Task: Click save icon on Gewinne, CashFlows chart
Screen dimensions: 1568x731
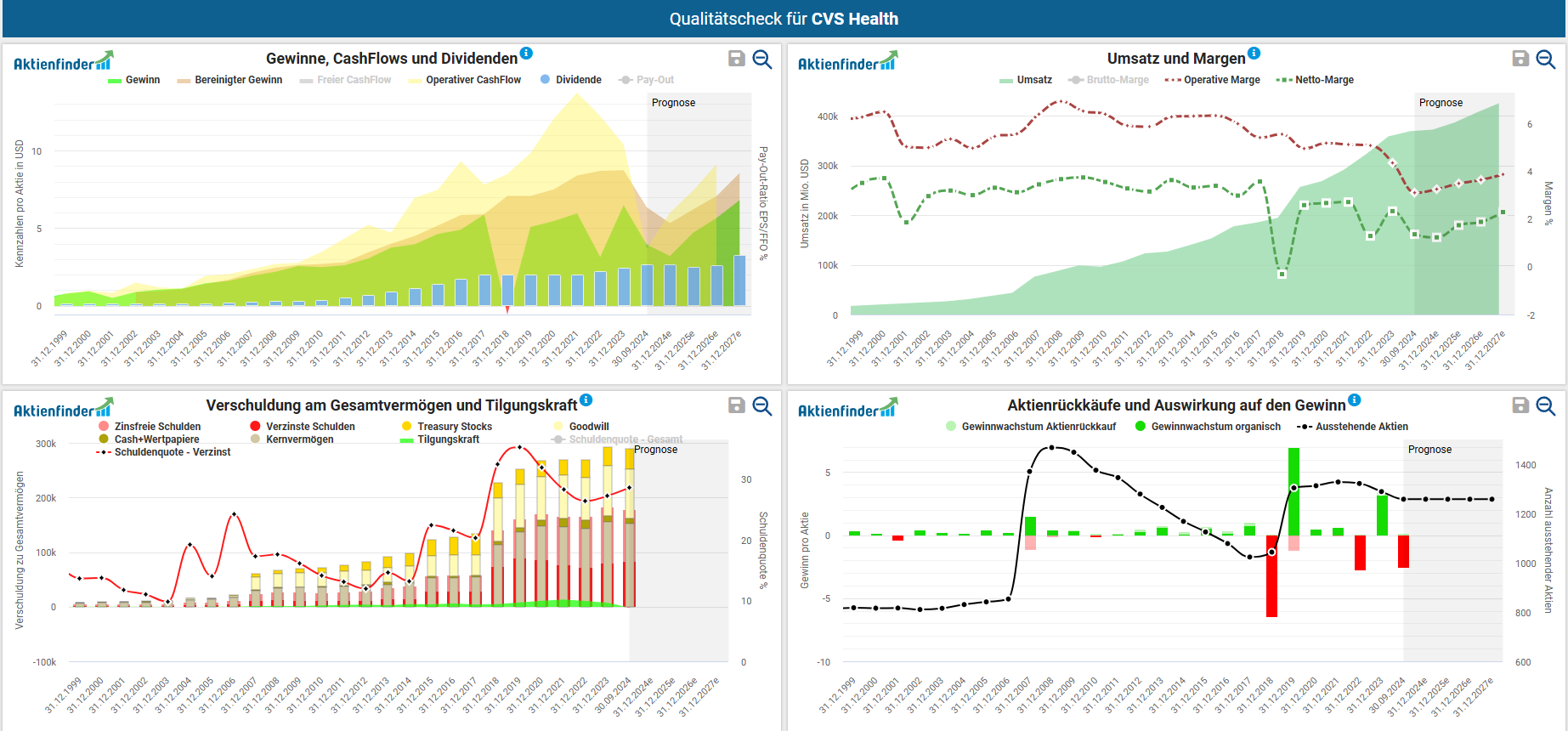Action: pyautogui.click(x=737, y=59)
